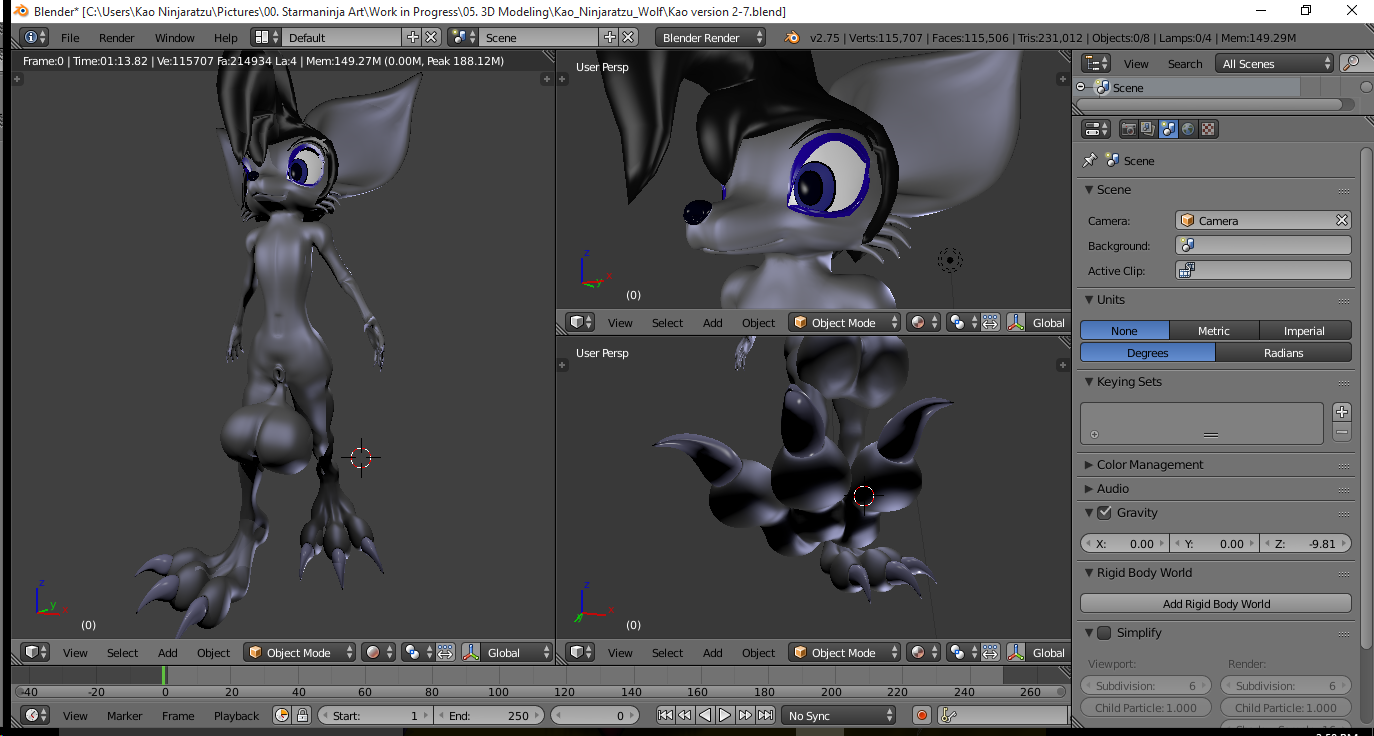Open Global orientation dropdown in left viewport

pos(516,652)
